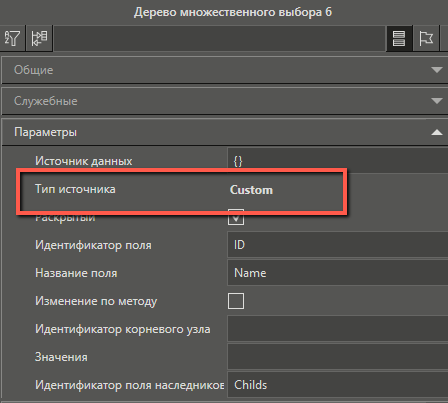The width and height of the screenshot is (448, 403).
Task: Select the Общие section header
Action: point(224,70)
